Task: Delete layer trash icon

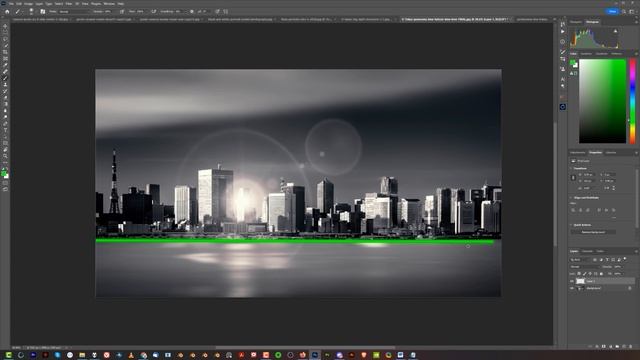Action: point(631,346)
